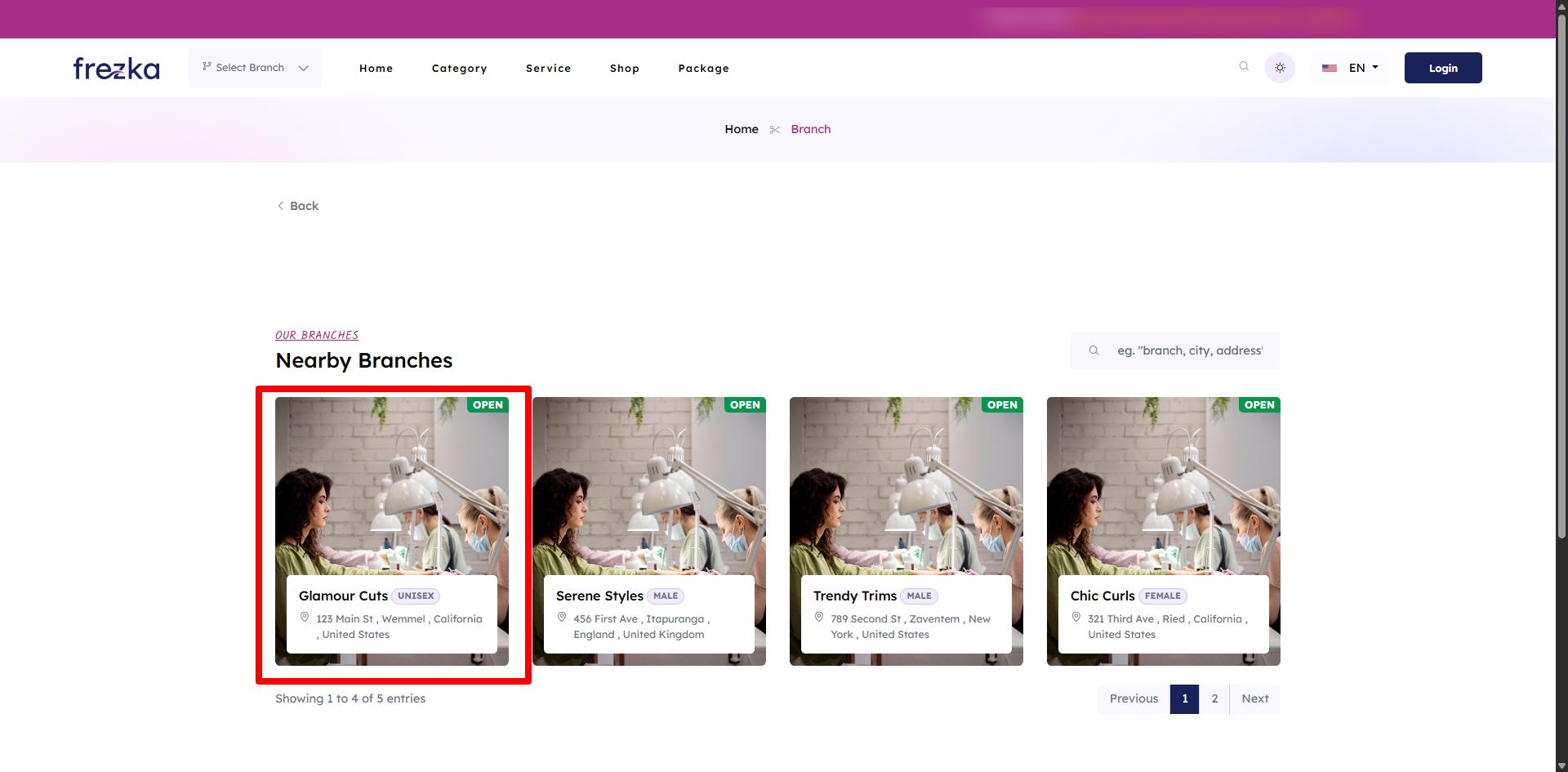Click the US flag icon
The height and width of the screenshot is (772, 1568).
(x=1330, y=68)
